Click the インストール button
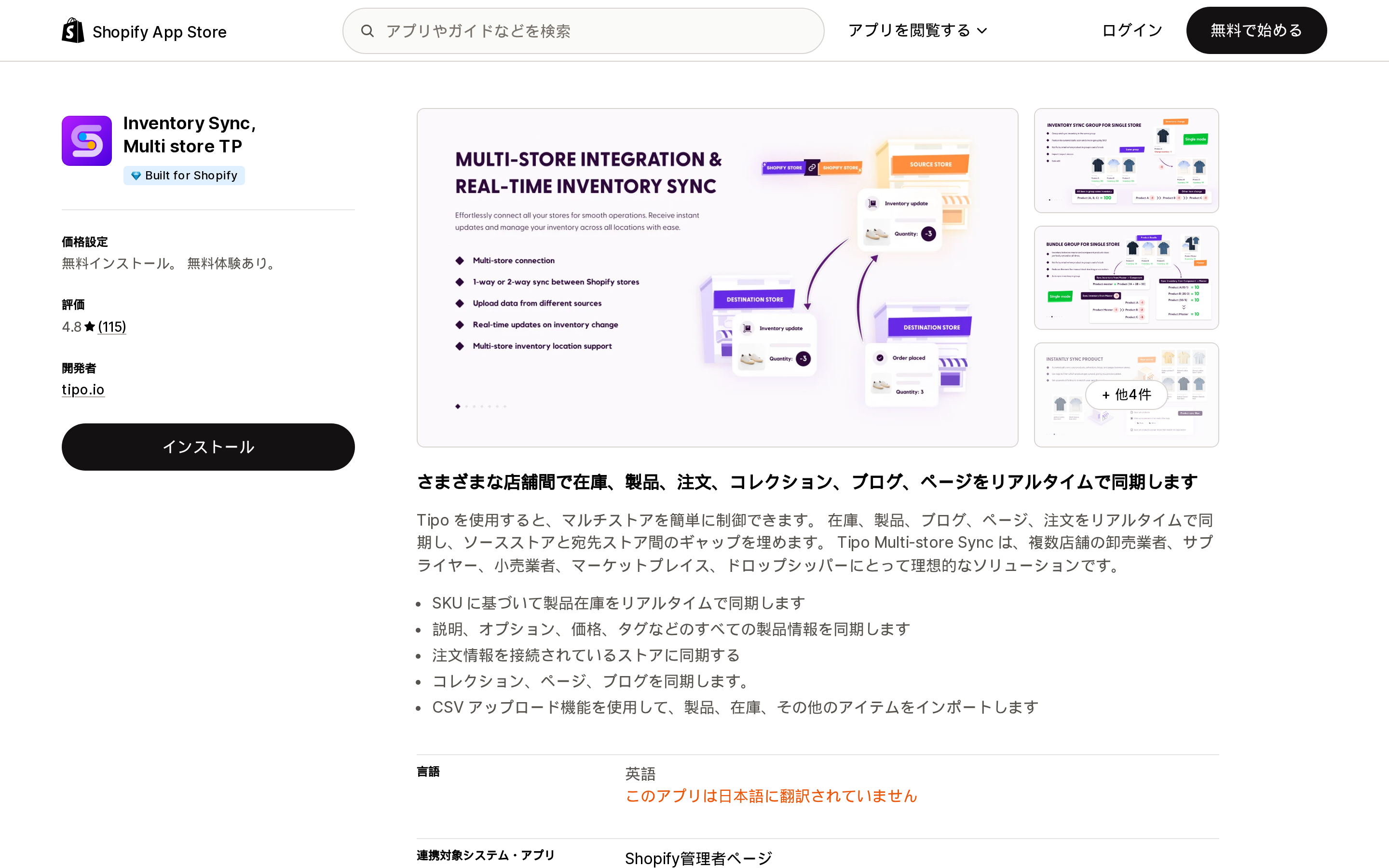Viewport: 1389px width, 868px height. pyautogui.click(x=208, y=447)
